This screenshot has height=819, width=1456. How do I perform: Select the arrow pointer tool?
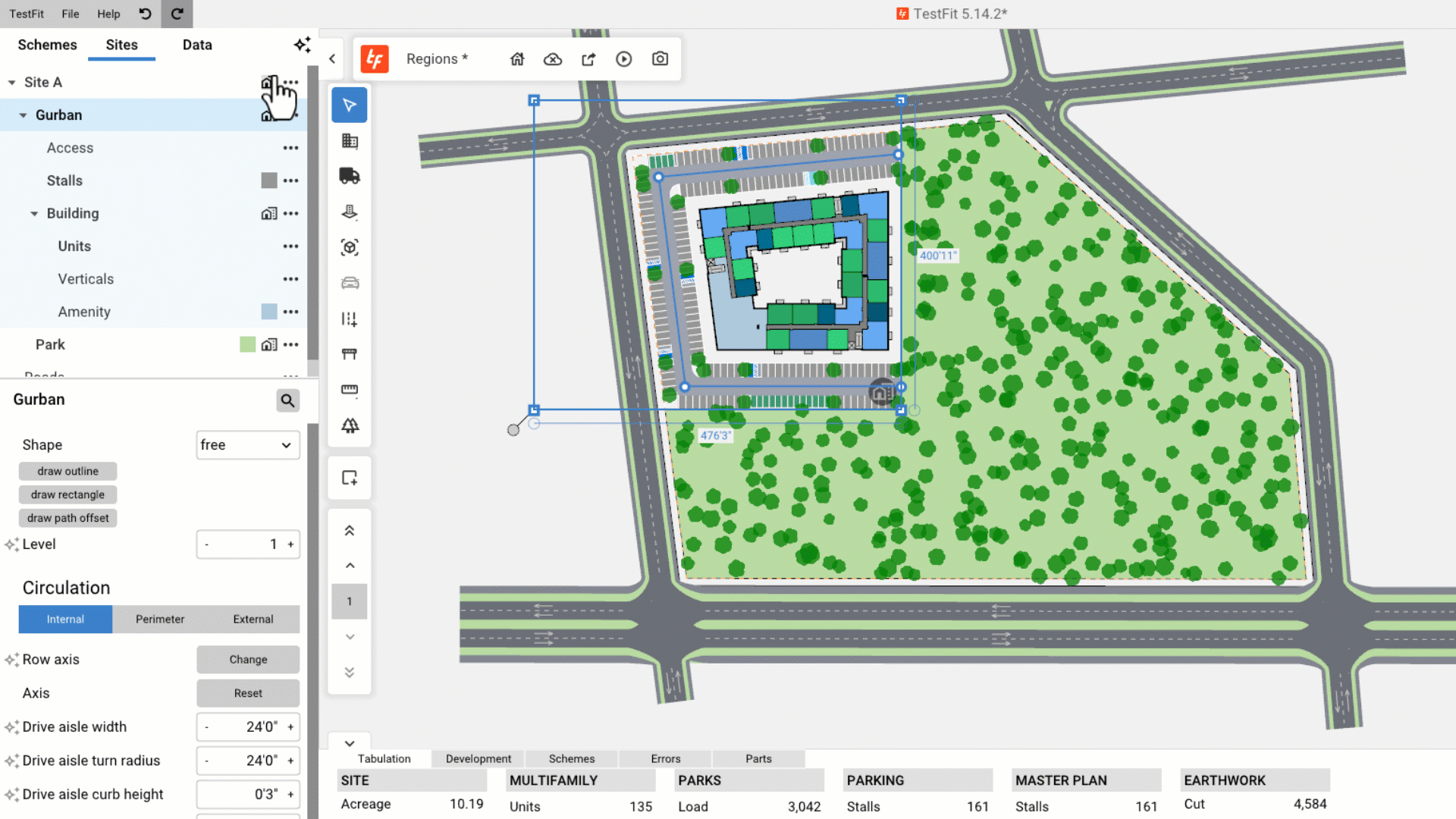[349, 105]
